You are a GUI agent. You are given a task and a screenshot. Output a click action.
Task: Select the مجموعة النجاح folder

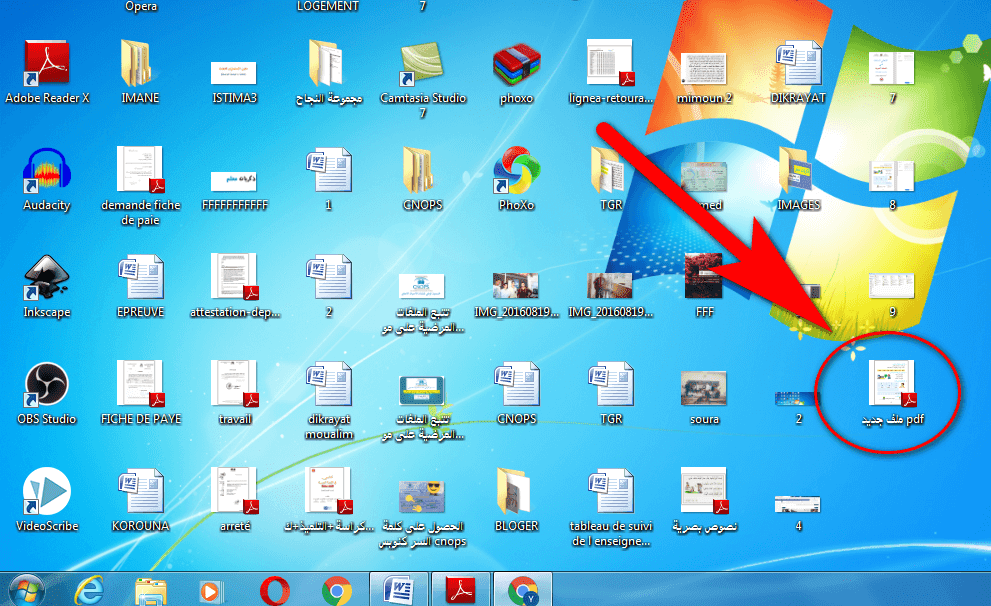(x=325, y=63)
